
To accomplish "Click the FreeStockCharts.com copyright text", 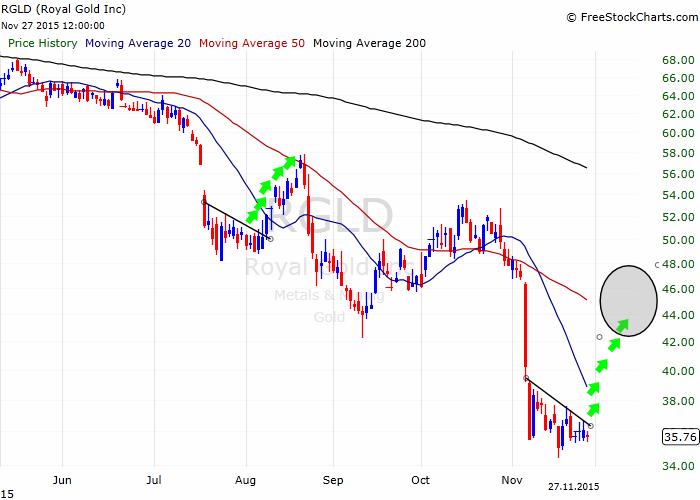I will (632, 17).
